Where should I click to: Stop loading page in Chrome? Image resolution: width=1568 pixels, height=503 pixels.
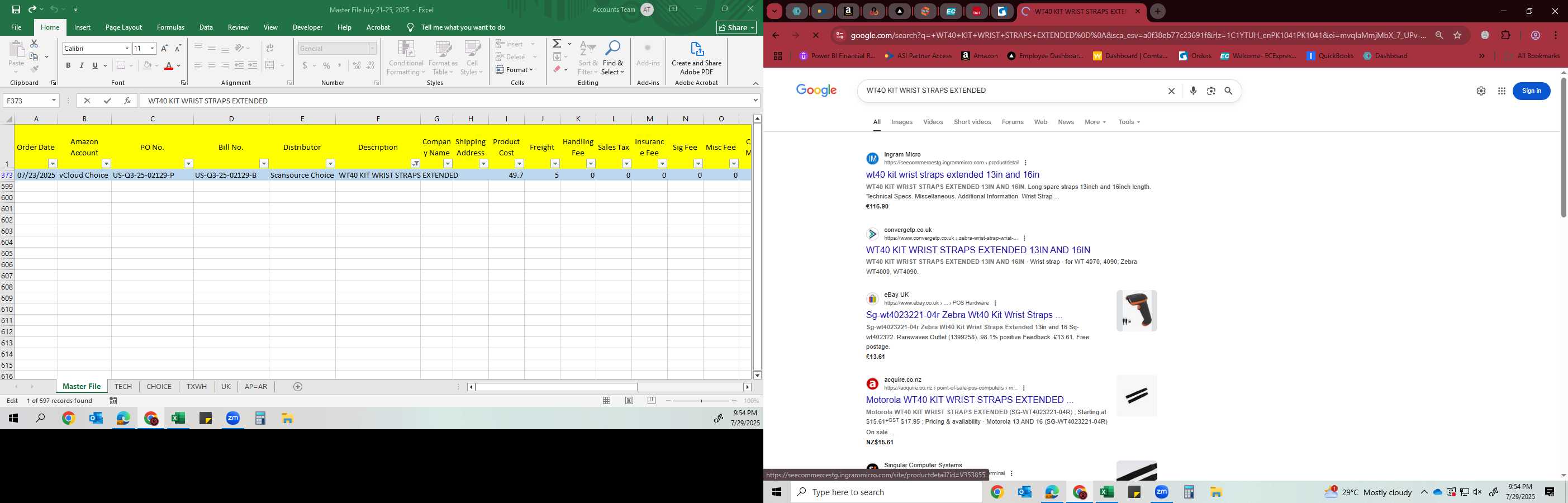pos(816,35)
